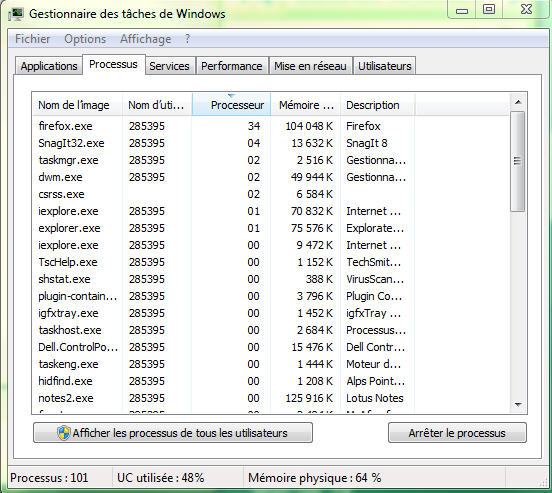Click the shield icon on Afficher les processus button
552x493 pixels.
63,433
